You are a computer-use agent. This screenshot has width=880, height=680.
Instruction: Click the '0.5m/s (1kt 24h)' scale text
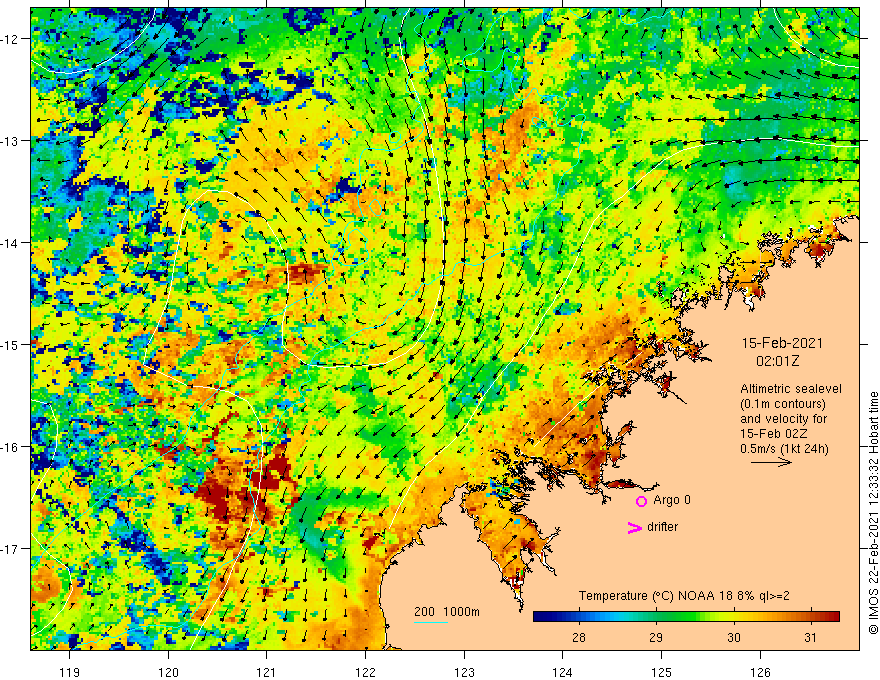point(785,448)
